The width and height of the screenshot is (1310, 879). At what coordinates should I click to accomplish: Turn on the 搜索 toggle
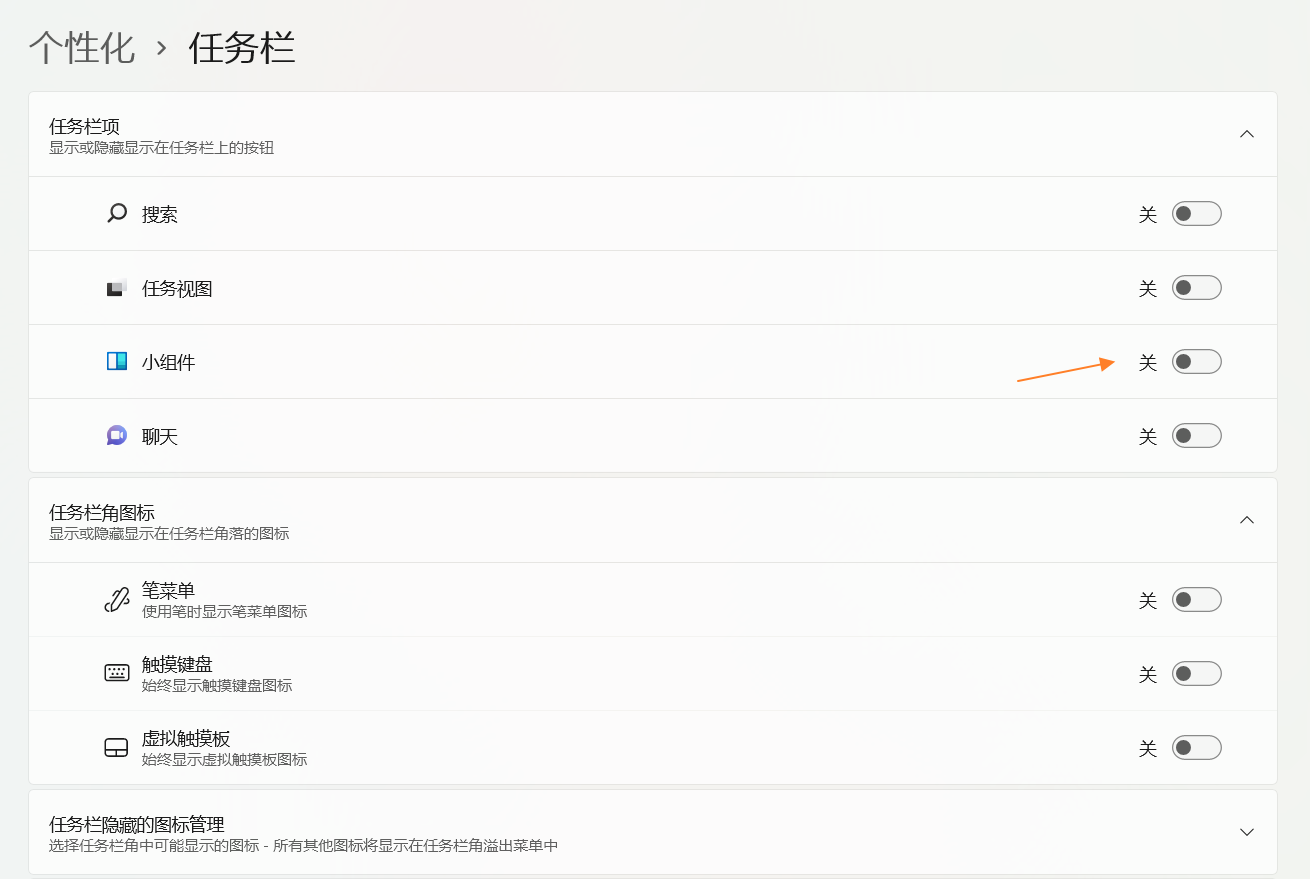point(1197,213)
